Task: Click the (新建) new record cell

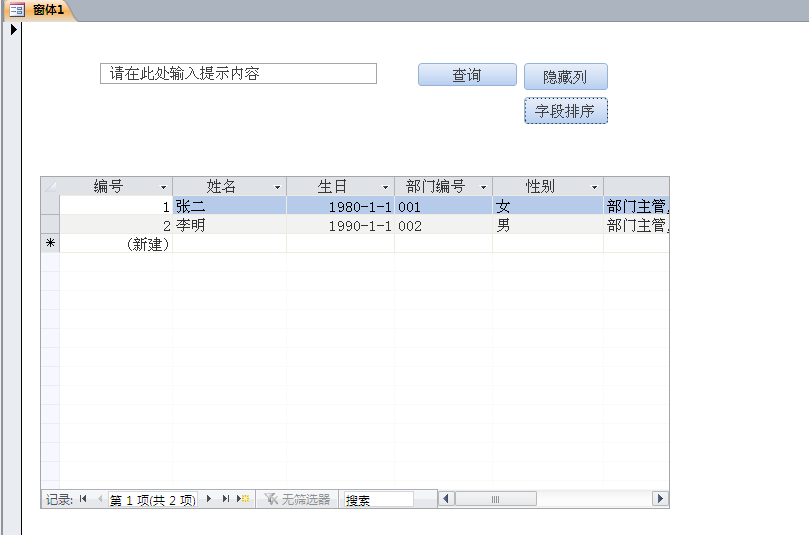Action: point(116,243)
